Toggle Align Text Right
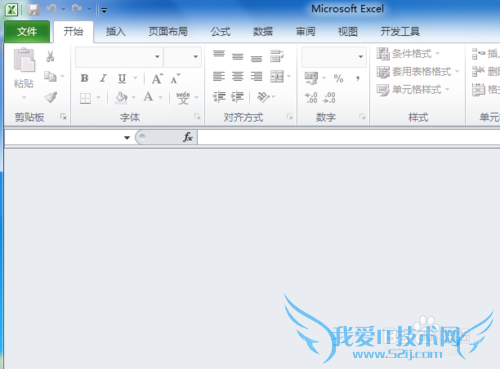 point(256,77)
